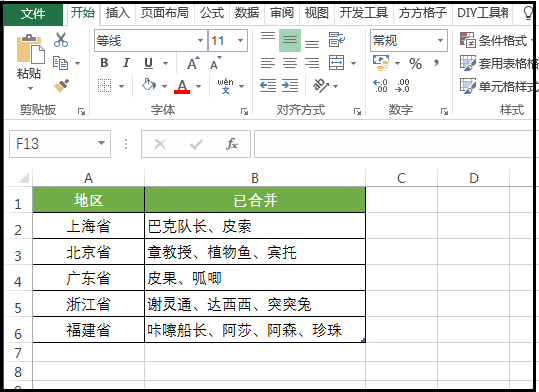
Task: Click the insert function fx button
Action: [x=232, y=144]
